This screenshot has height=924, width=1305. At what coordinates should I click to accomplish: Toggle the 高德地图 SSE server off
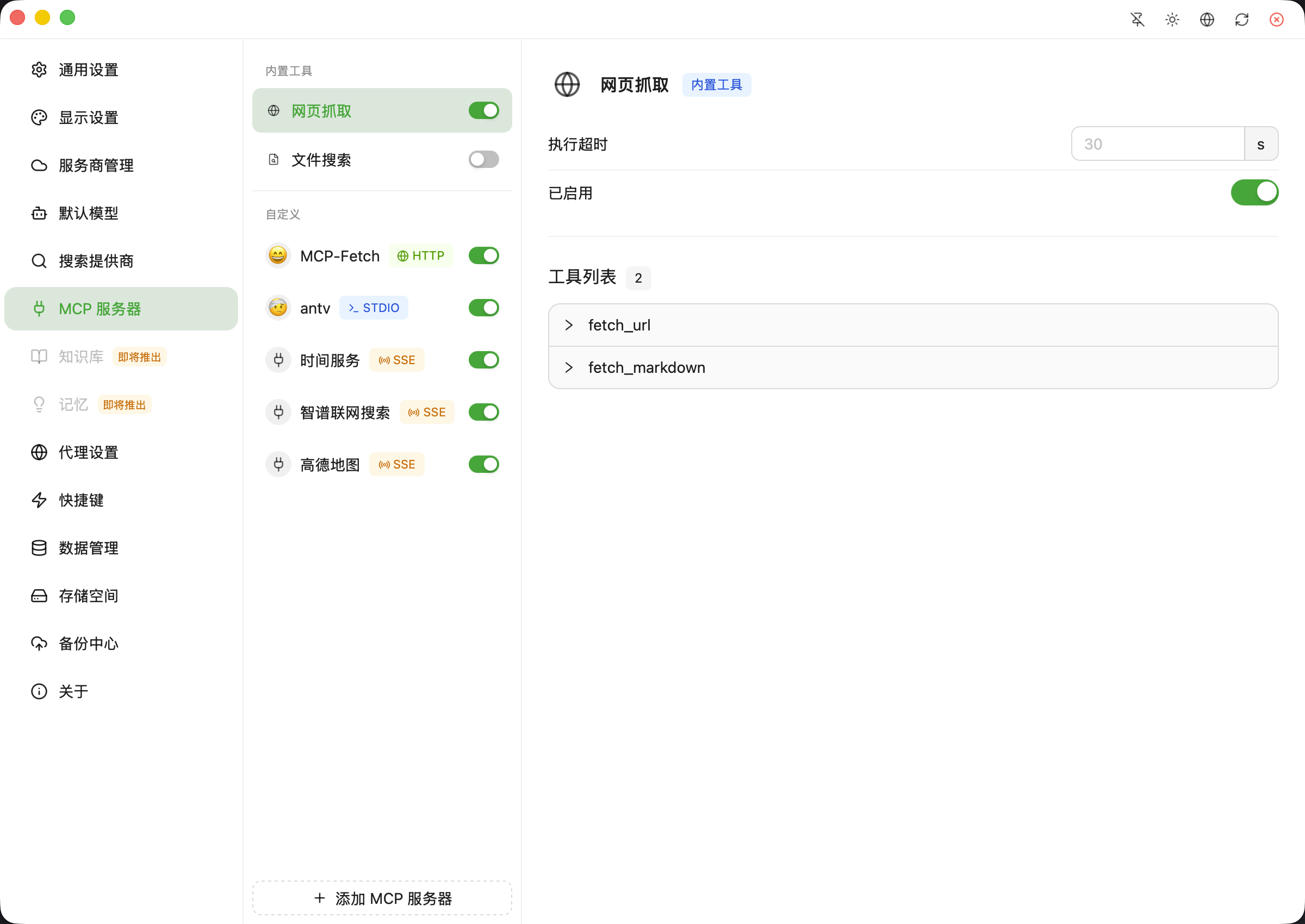pyautogui.click(x=483, y=464)
